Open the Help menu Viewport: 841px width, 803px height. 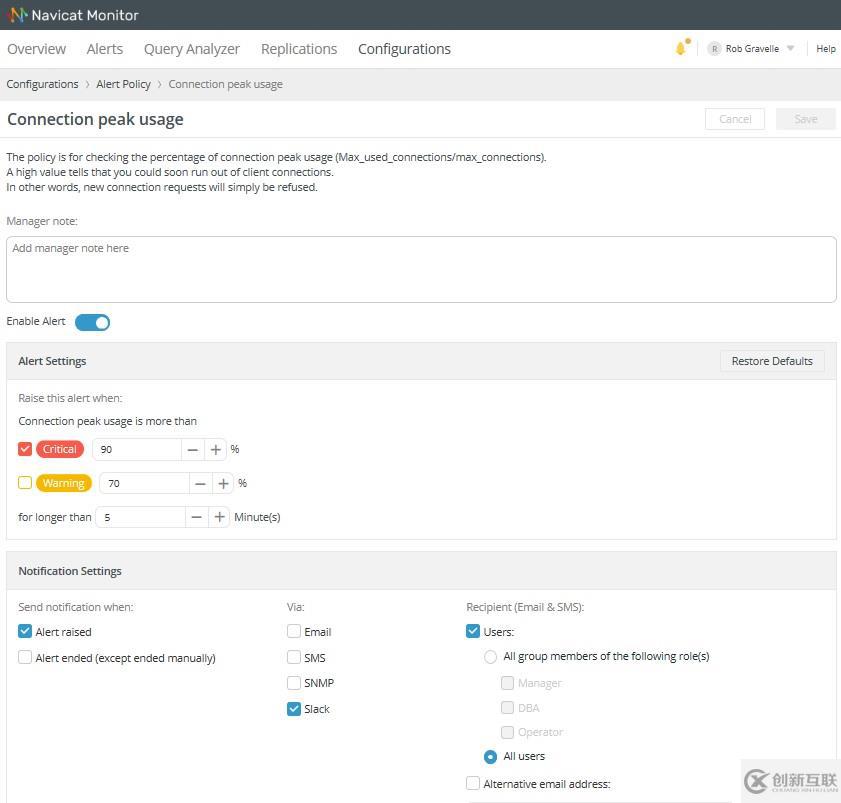click(x=825, y=49)
